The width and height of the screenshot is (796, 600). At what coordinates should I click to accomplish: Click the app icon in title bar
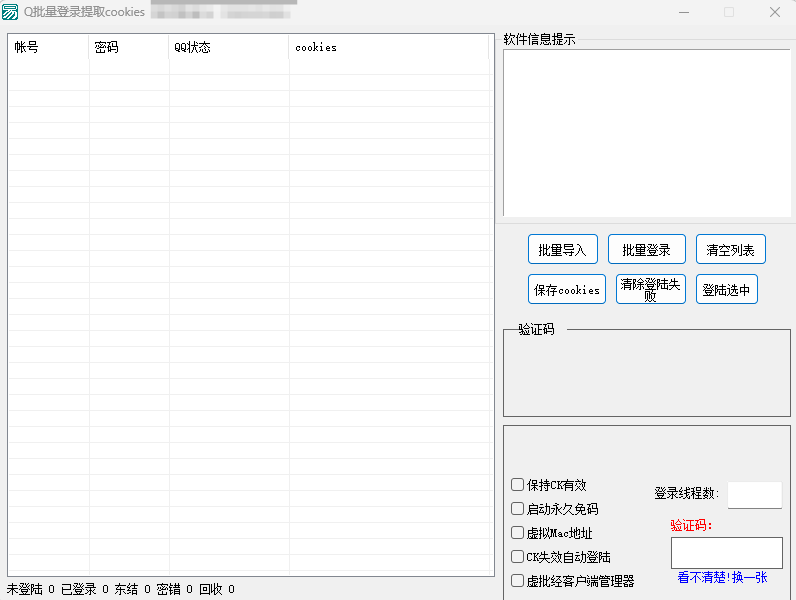10,12
